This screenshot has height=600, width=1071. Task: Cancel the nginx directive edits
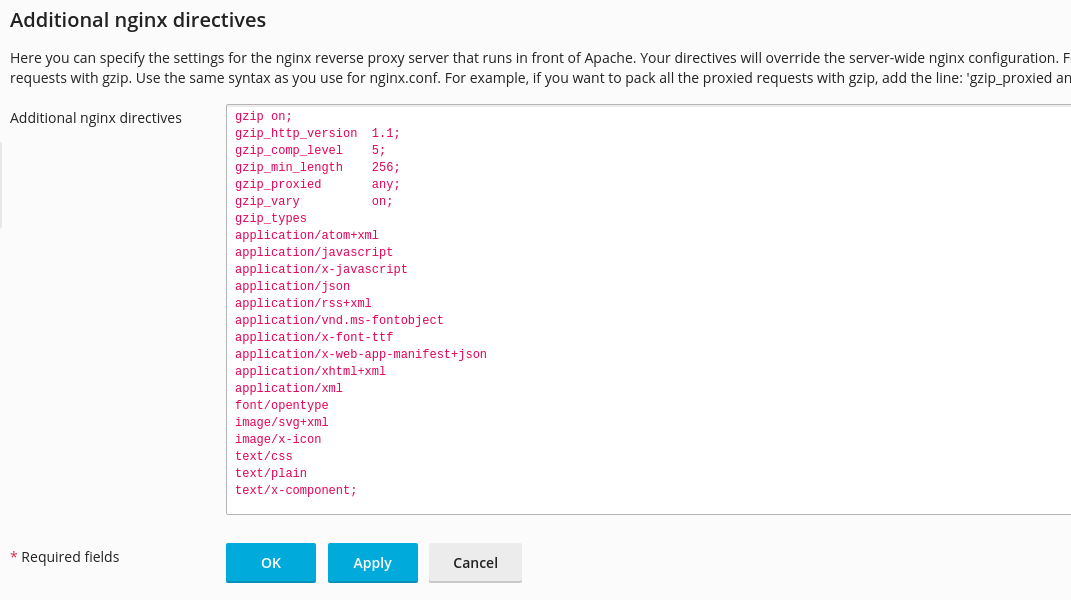[x=474, y=562]
